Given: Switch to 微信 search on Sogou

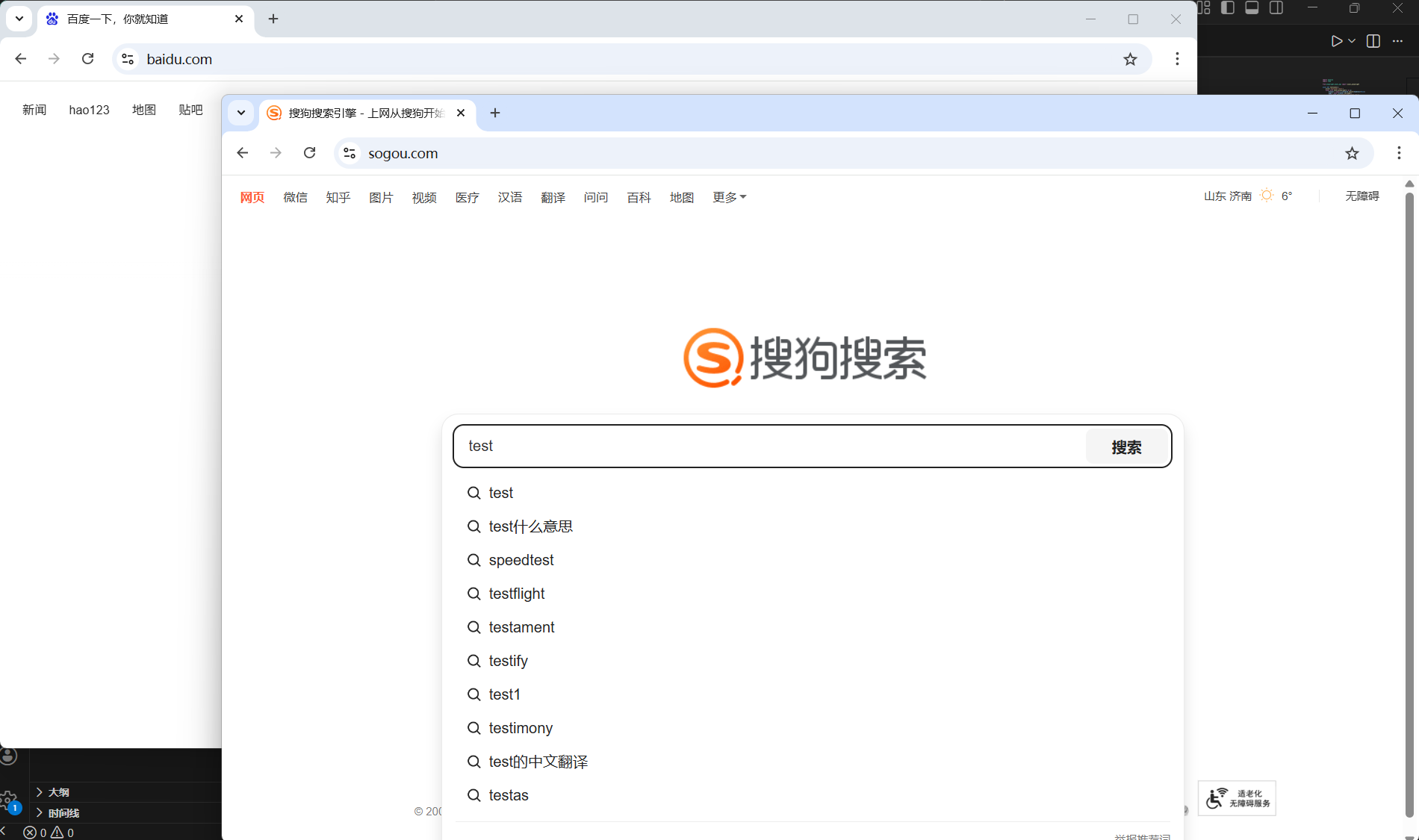Looking at the screenshot, I should point(295,197).
